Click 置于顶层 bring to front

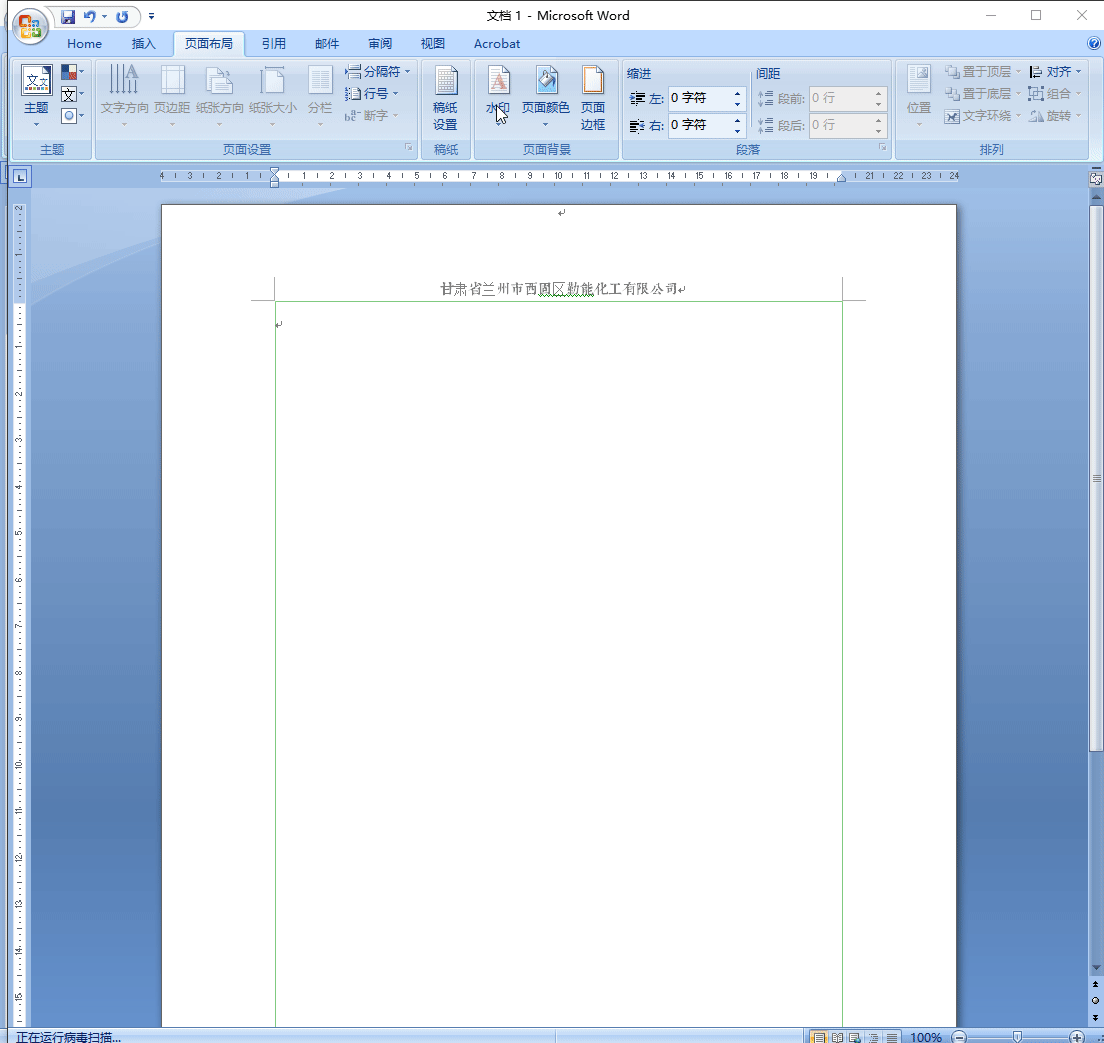(x=982, y=72)
